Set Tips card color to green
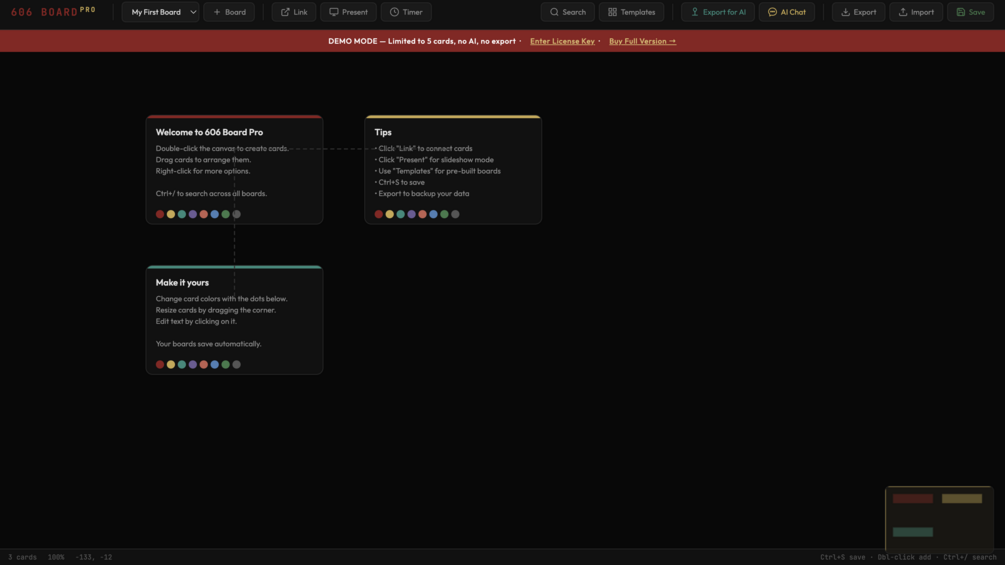1005x565 pixels. click(x=444, y=214)
